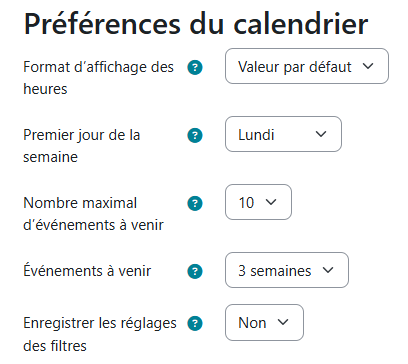The width and height of the screenshot is (408, 364).
Task: Open the 3 semaines dropdown
Action: 287,270
